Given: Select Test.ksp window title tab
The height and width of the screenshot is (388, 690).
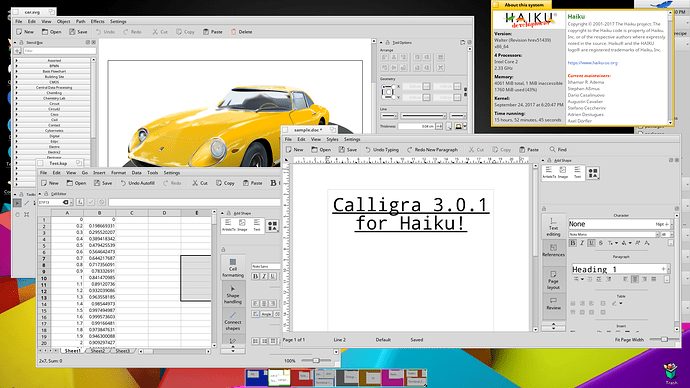Looking at the screenshot, I should click(x=59, y=163).
